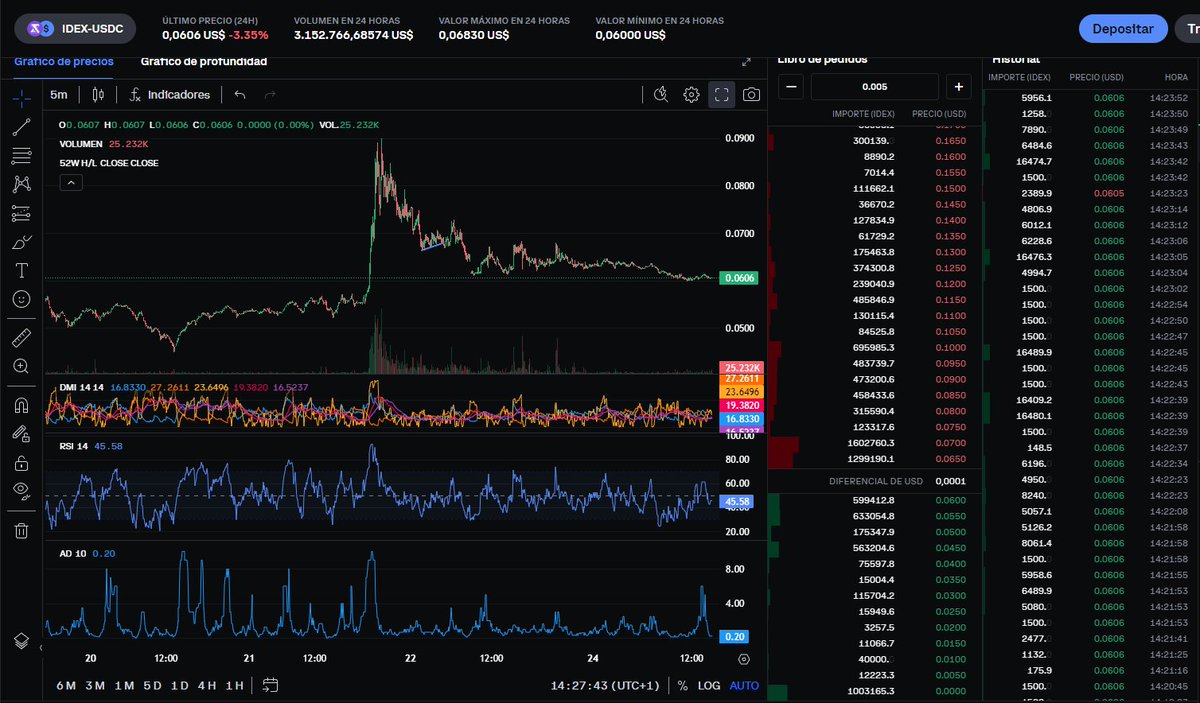Open candlestick chart type selector

tap(97, 94)
